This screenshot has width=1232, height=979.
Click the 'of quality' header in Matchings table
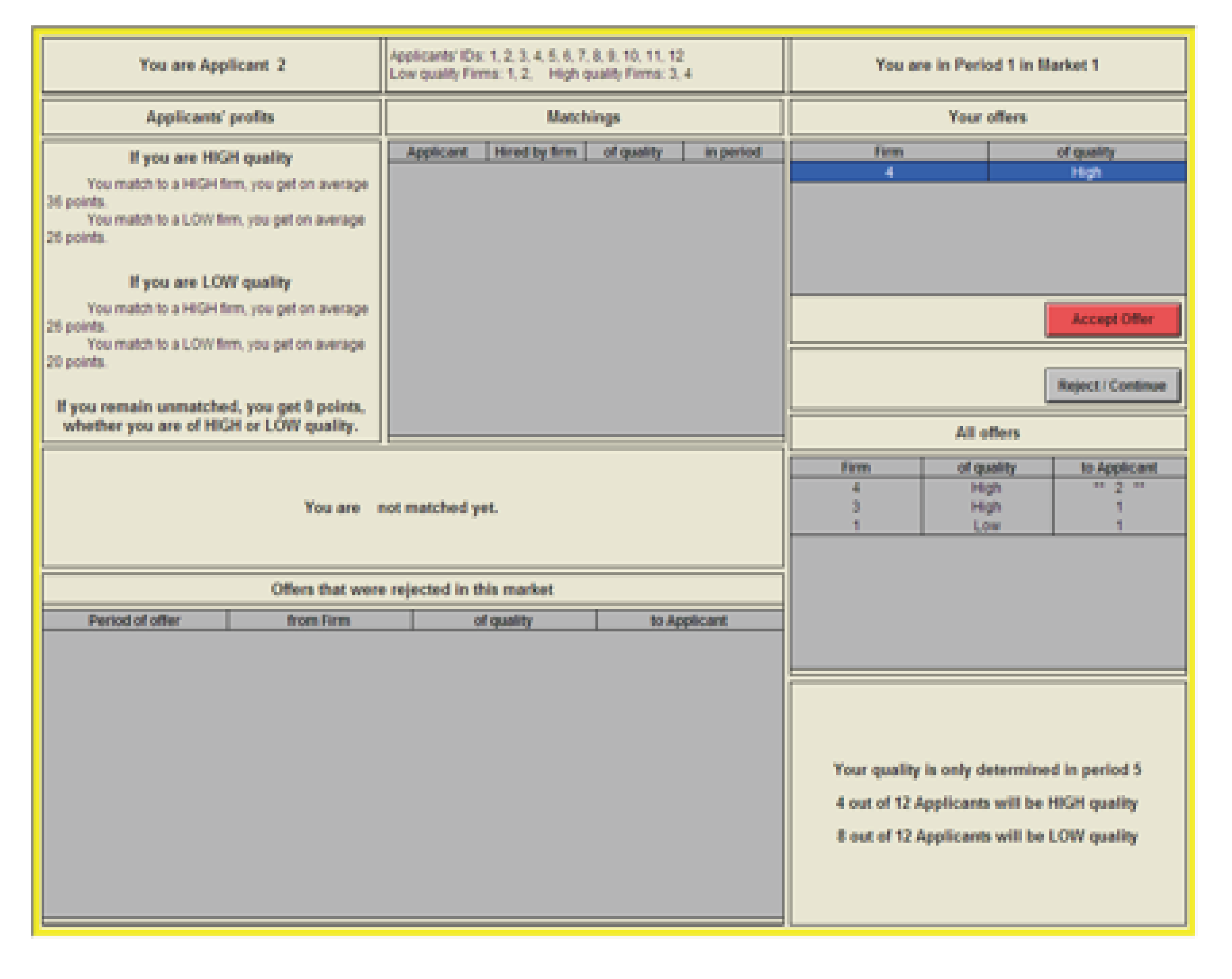pyautogui.click(x=633, y=151)
